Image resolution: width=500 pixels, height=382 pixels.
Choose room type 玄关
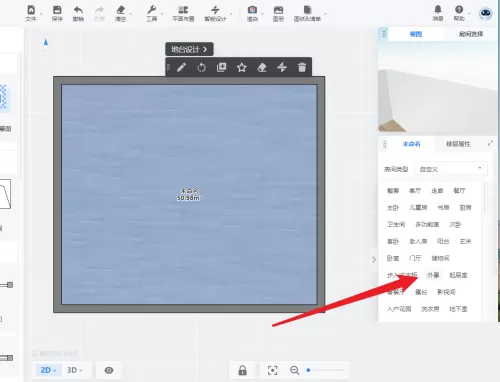(465, 241)
